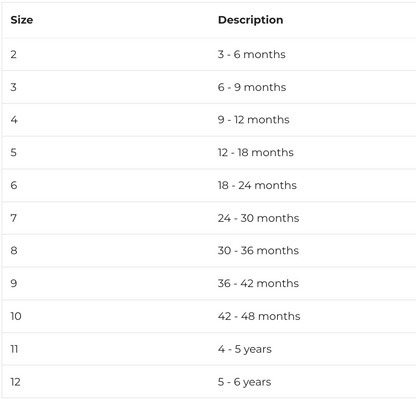Click the 42 - 48 months description
416x399 pixels.
(259, 316)
